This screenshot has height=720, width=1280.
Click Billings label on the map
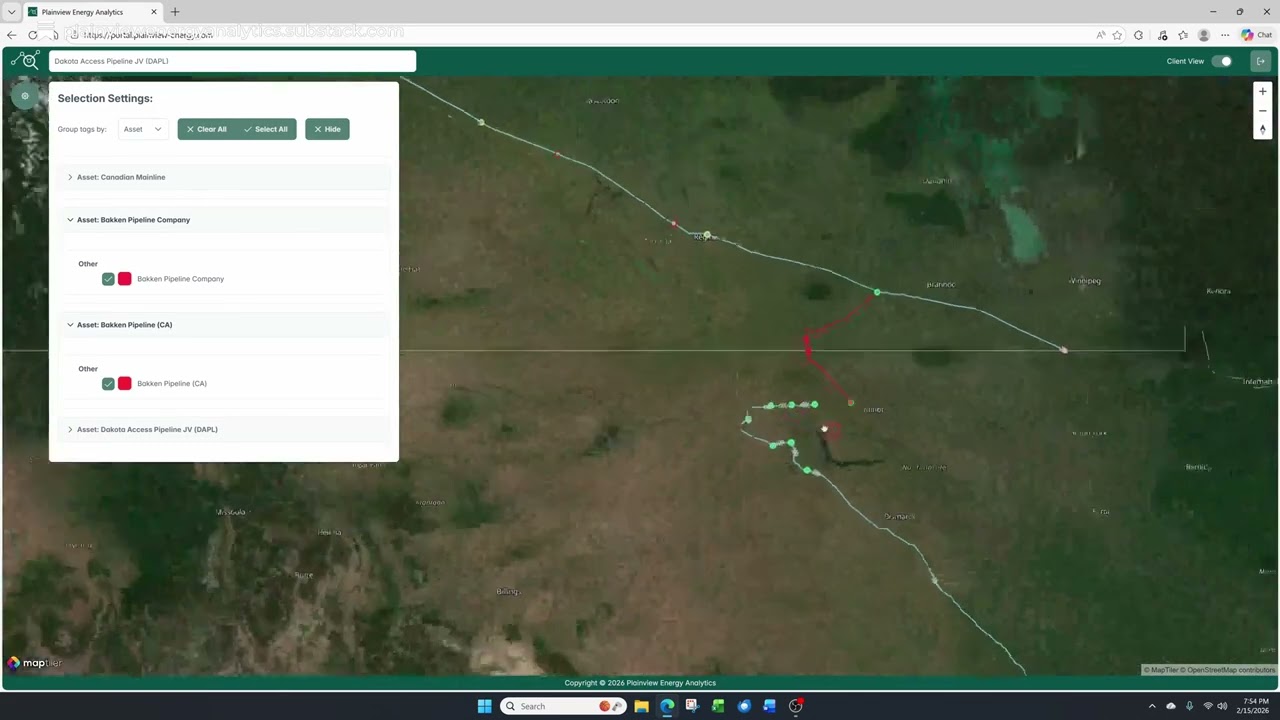click(x=508, y=591)
